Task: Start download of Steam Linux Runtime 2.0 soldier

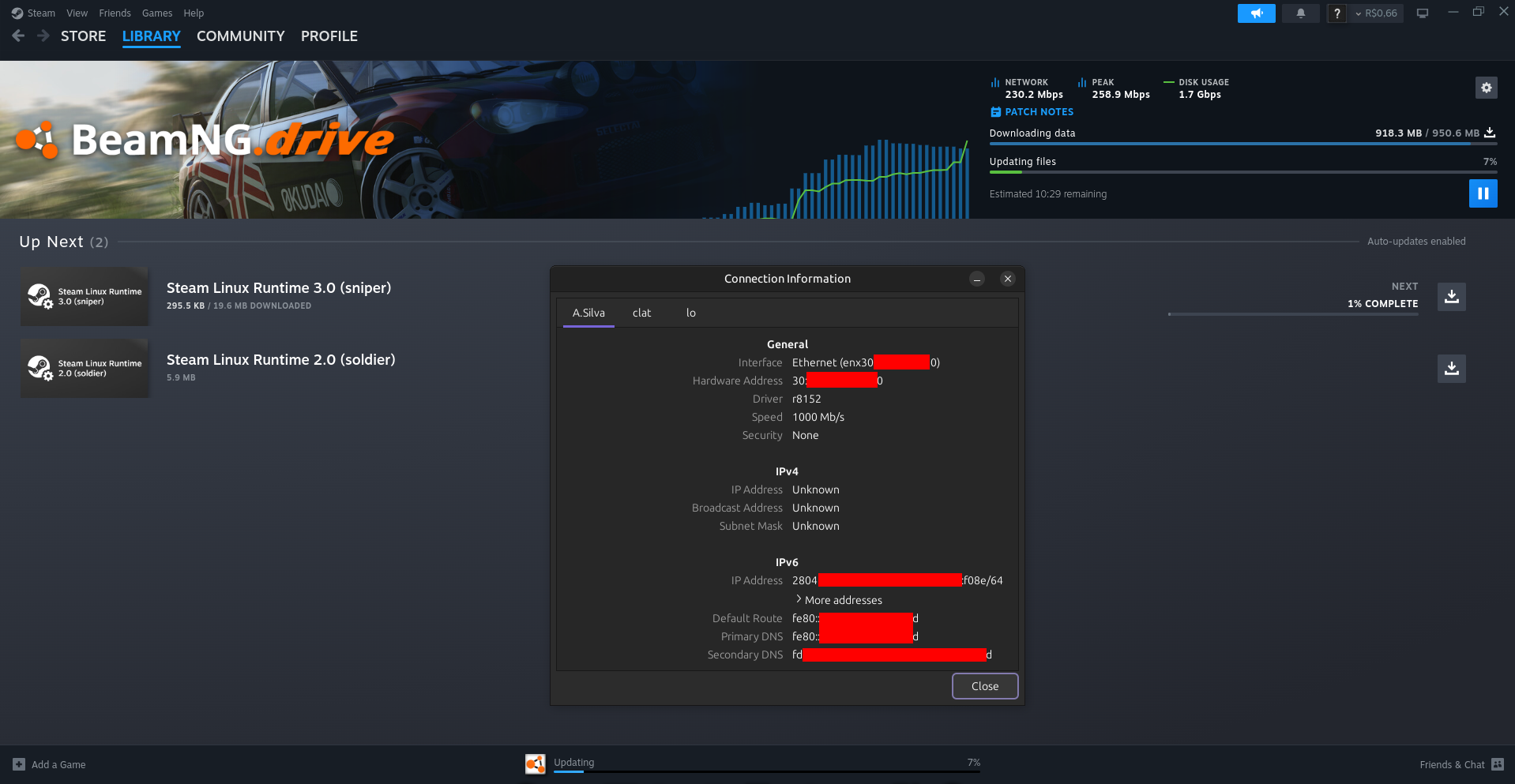Action: 1451,369
